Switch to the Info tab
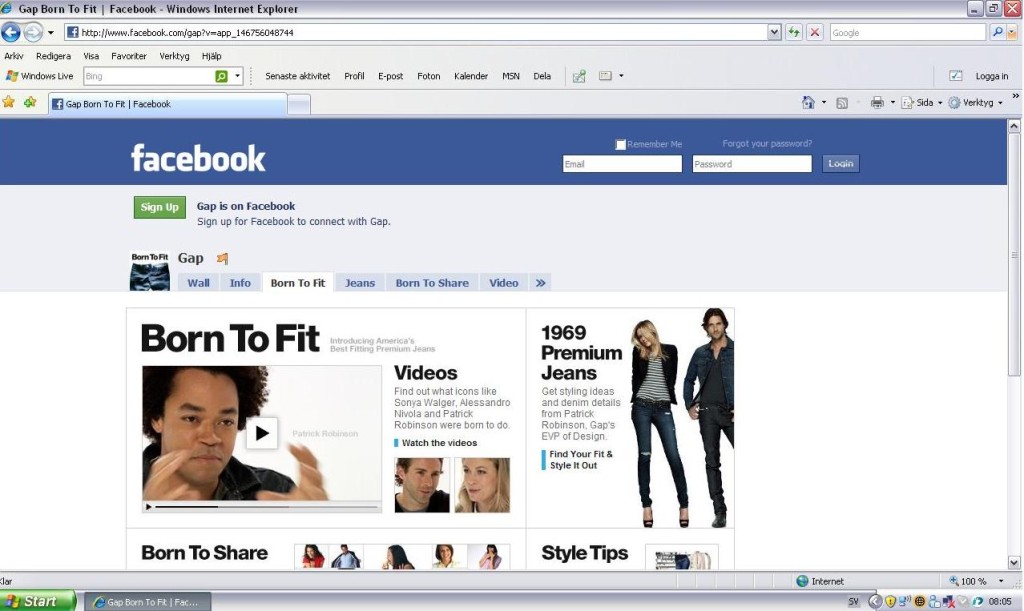 [240, 283]
